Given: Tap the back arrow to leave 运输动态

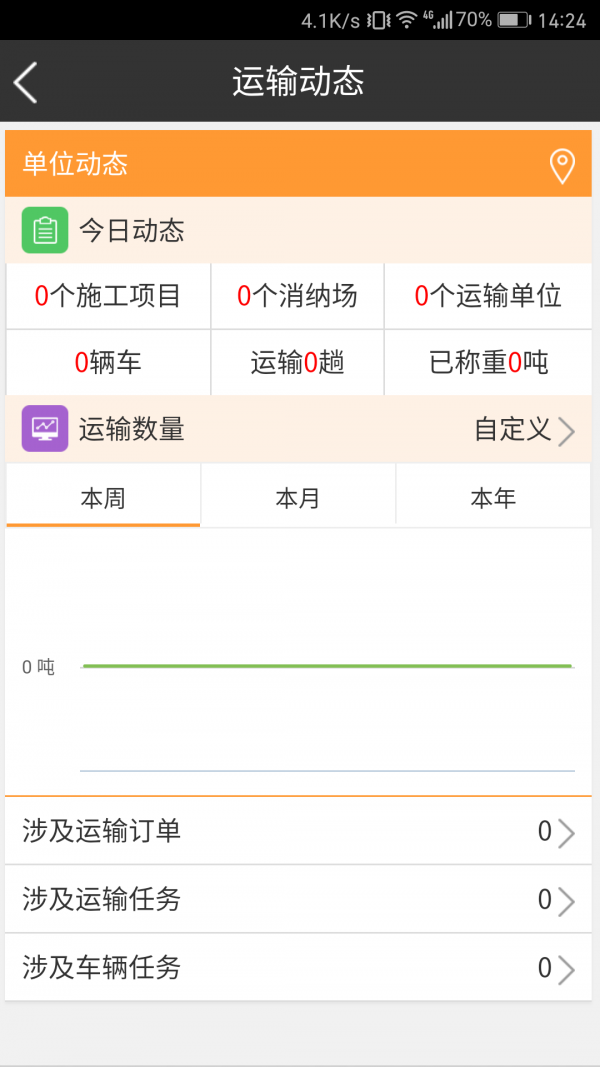Looking at the screenshot, I should [25, 82].
